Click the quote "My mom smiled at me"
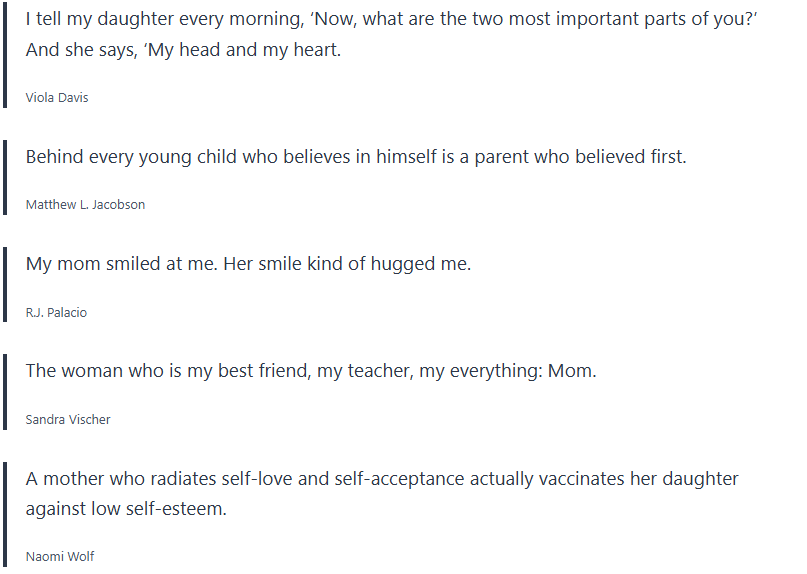 248,264
